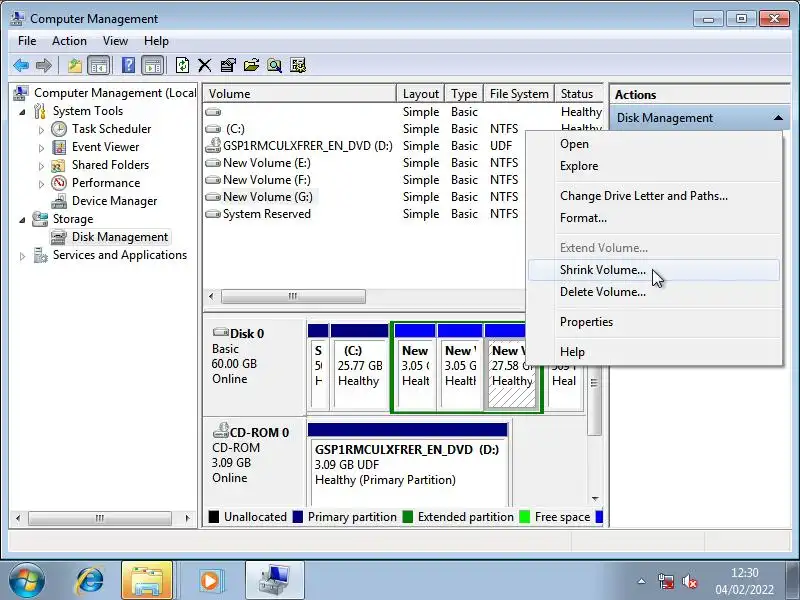Viewport: 800px width, 600px height.
Task: Click the Up one level folder icon
Action: click(75, 65)
